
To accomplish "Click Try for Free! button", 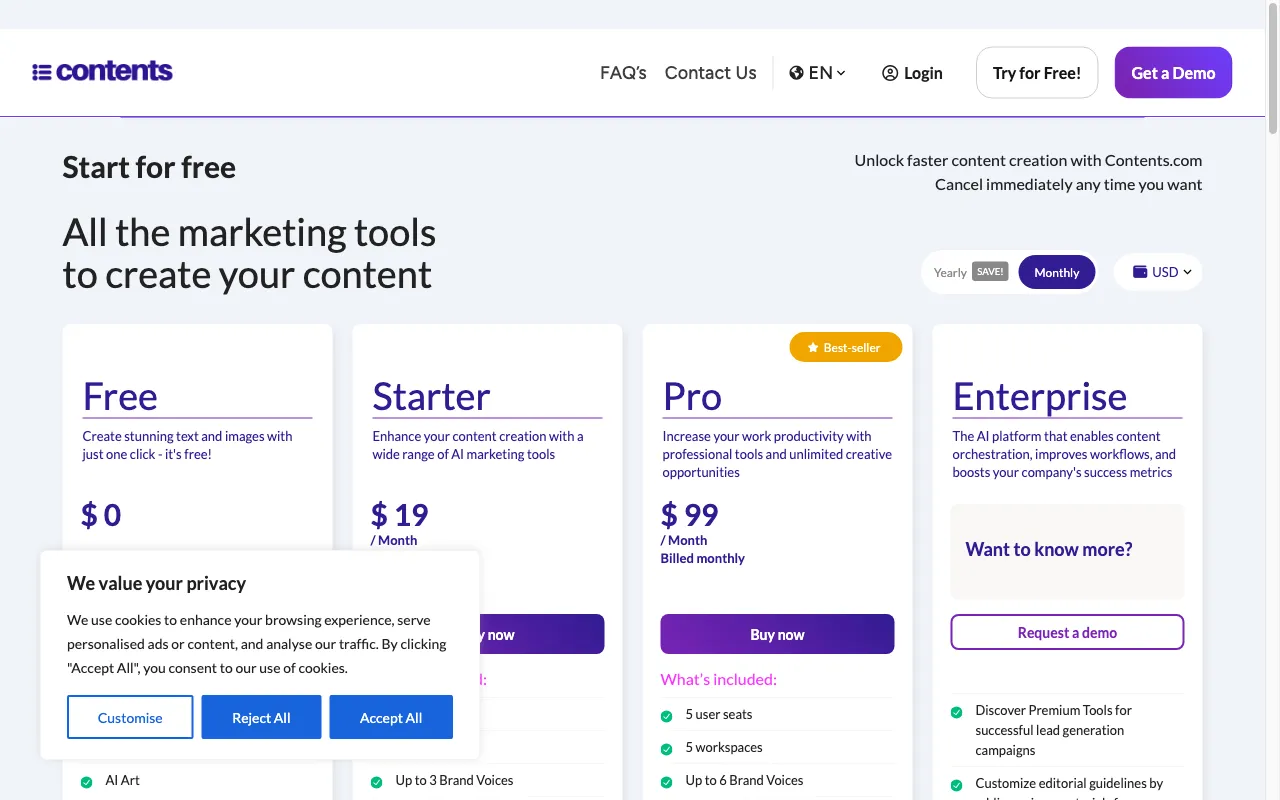I will point(1037,73).
